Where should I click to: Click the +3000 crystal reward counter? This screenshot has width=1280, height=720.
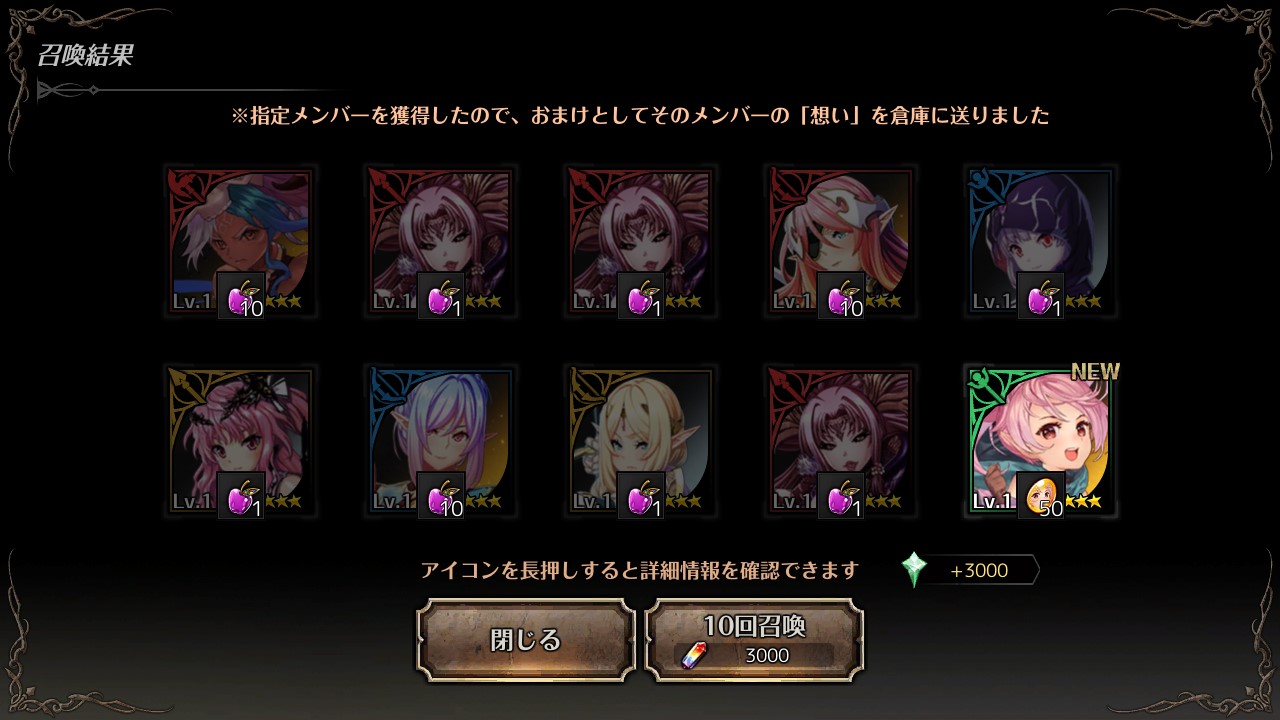click(x=979, y=571)
